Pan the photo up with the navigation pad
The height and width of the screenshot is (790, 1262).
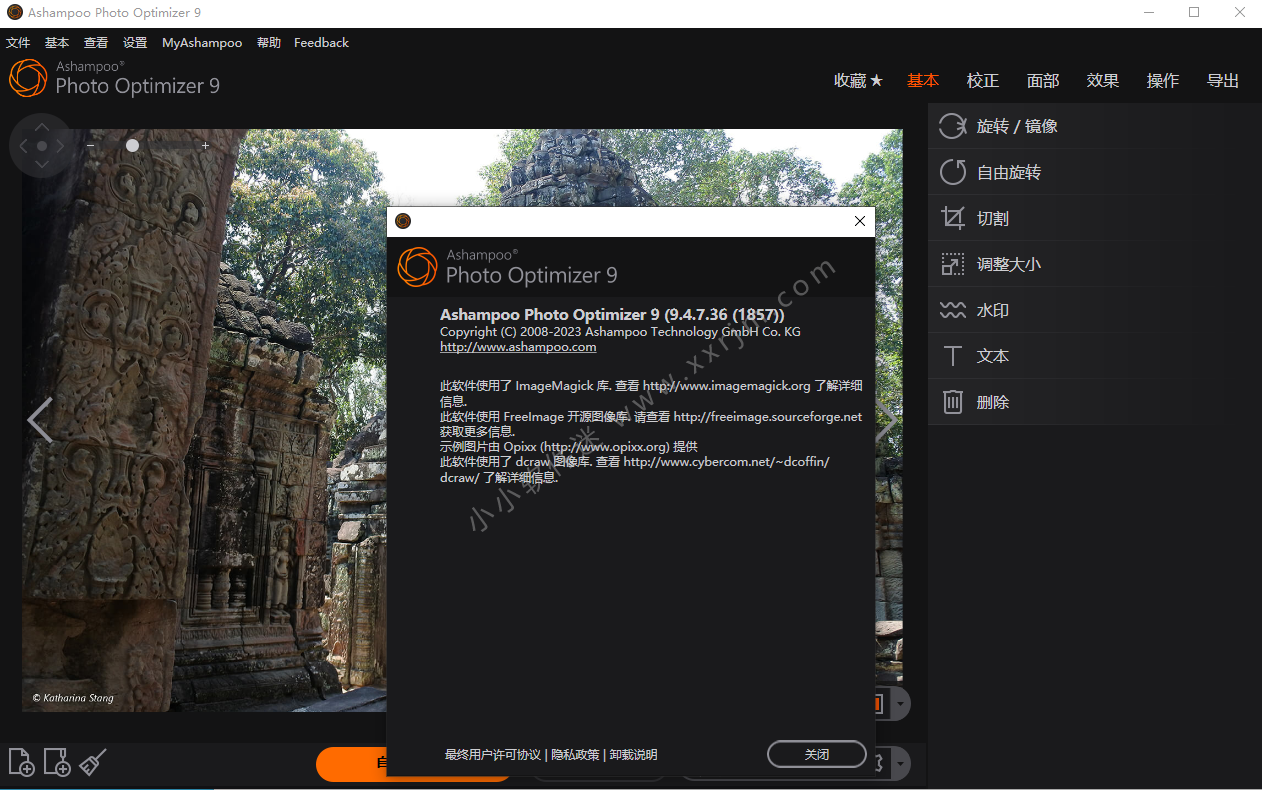41,126
